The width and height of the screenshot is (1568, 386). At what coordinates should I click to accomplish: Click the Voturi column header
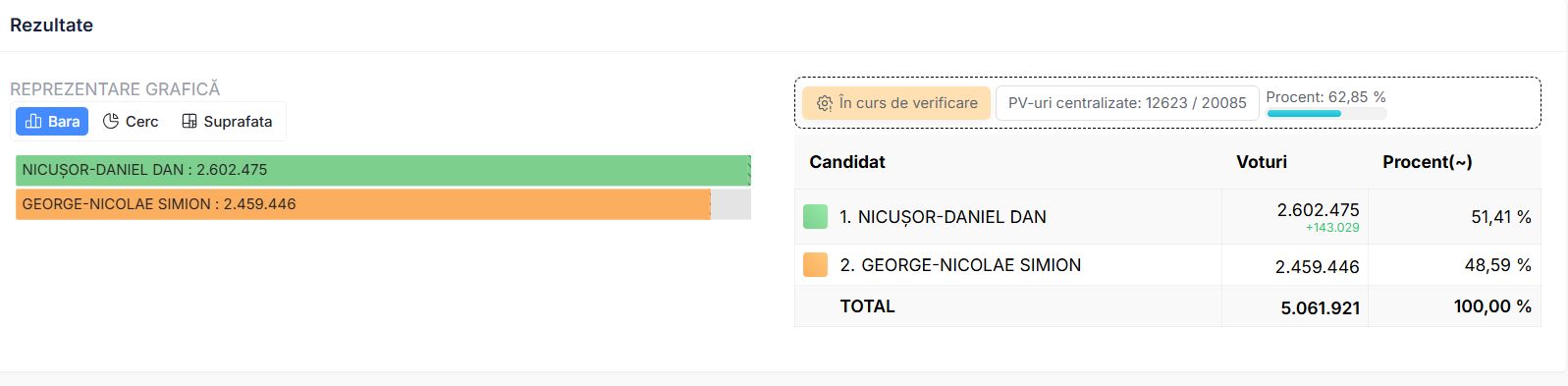pyautogui.click(x=1262, y=162)
